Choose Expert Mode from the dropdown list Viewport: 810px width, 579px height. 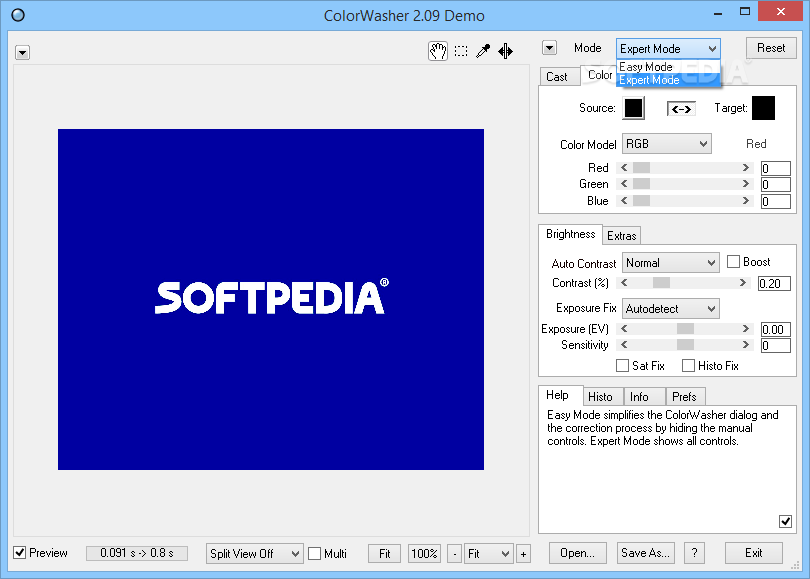(x=668, y=80)
